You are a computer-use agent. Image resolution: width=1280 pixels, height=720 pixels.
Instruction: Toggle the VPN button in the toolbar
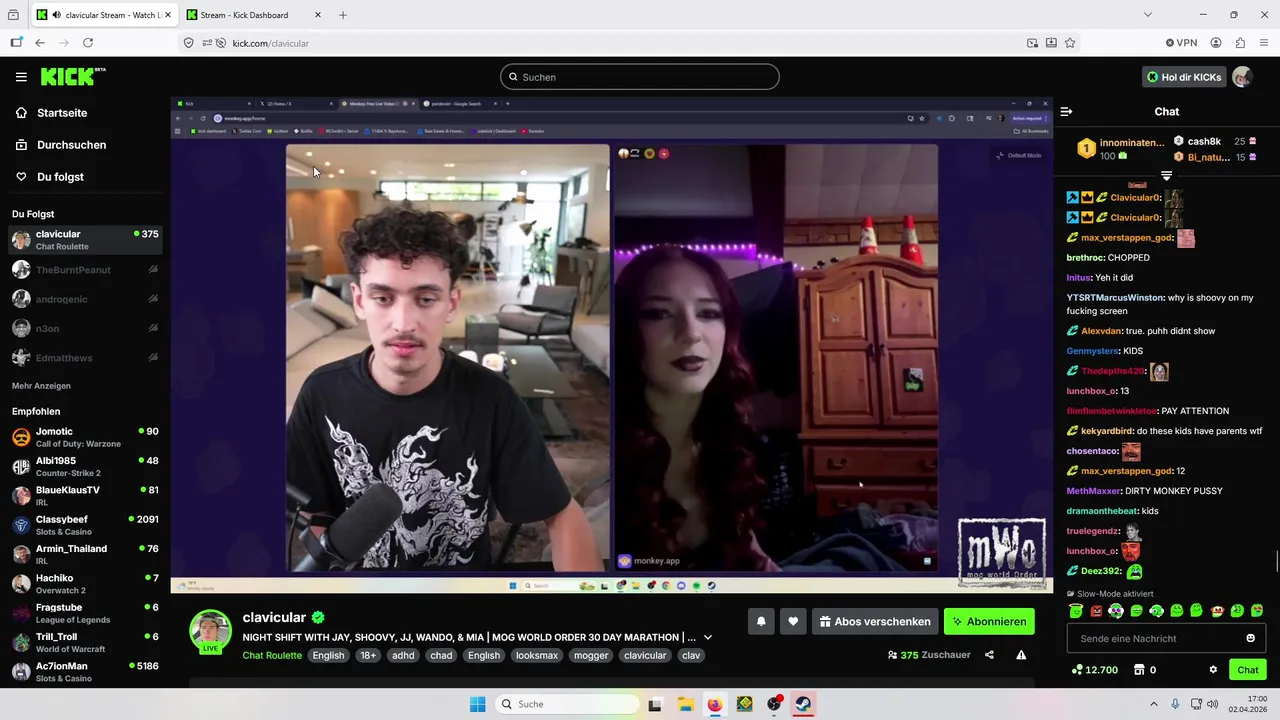(1181, 43)
